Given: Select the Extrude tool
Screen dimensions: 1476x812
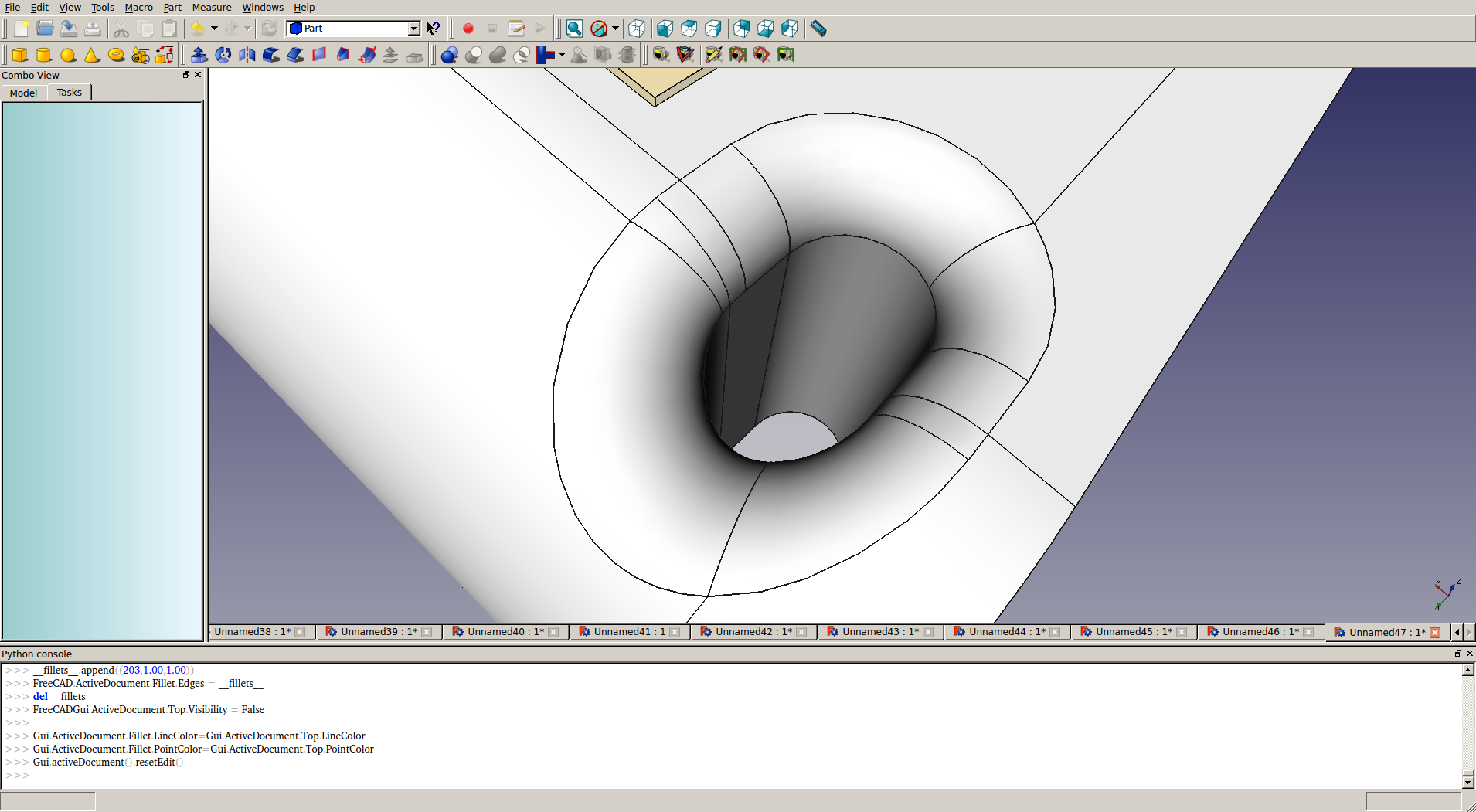Looking at the screenshot, I should pos(199,55).
